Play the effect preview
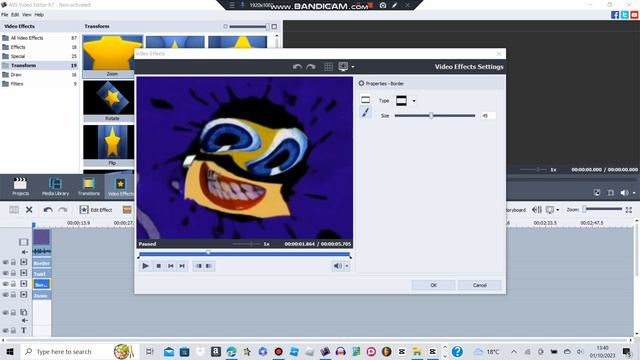 point(145,266)
